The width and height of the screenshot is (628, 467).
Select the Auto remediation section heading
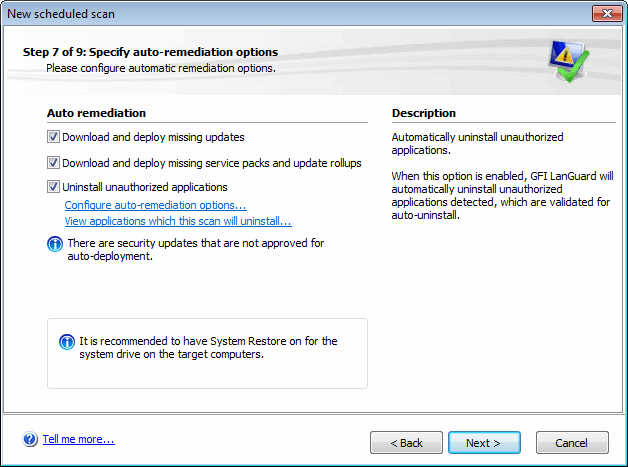[97, 113]
